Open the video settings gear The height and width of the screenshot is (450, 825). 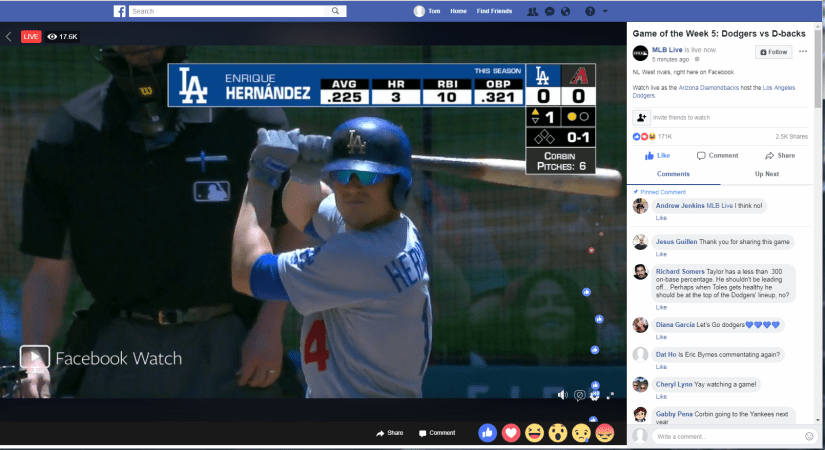[595, 395]
